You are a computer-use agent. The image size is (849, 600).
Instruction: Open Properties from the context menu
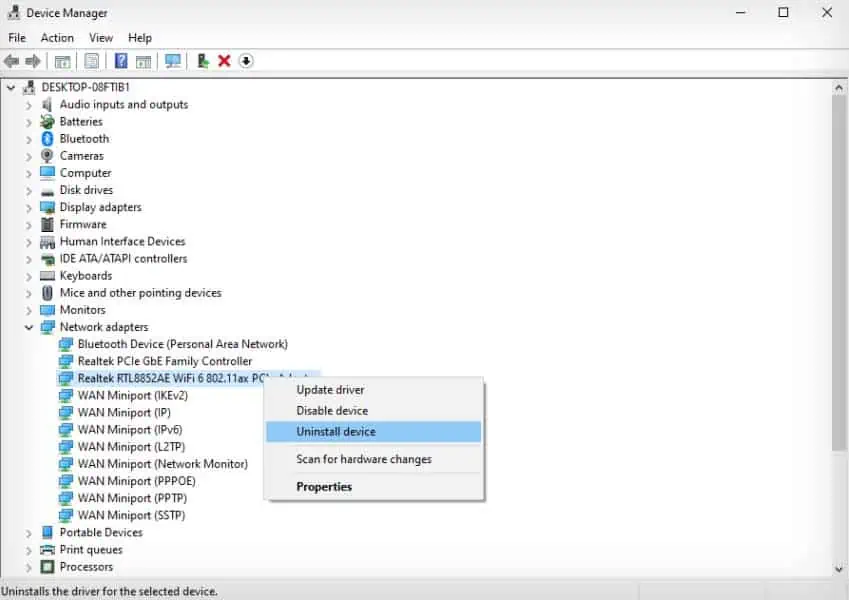(374, 487)
